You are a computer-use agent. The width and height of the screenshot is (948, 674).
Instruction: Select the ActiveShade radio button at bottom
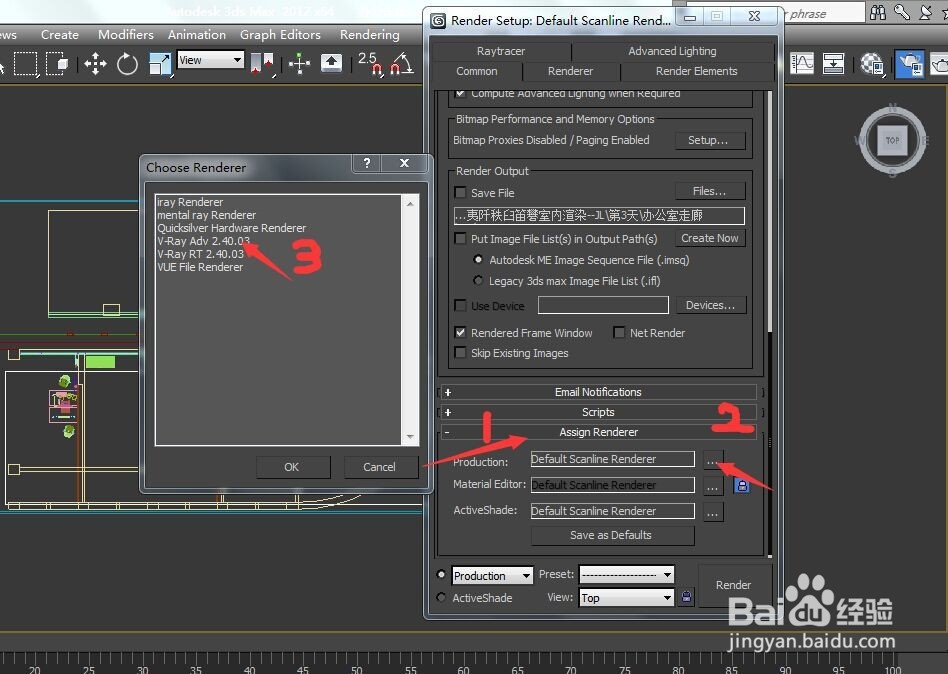click(x=441, y=597)
